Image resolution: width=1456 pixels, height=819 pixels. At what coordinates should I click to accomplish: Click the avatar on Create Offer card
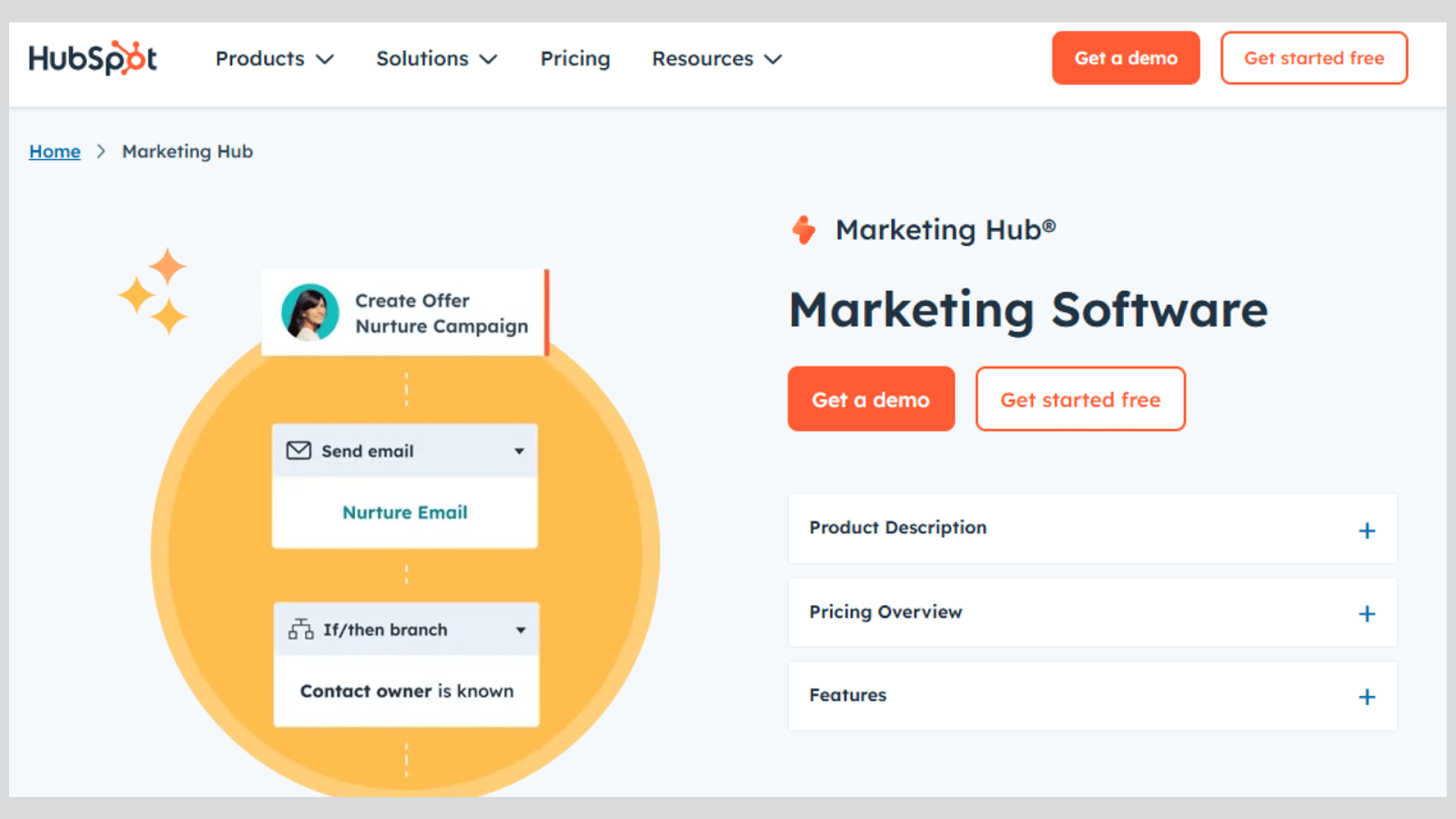[x=310, y=312]
